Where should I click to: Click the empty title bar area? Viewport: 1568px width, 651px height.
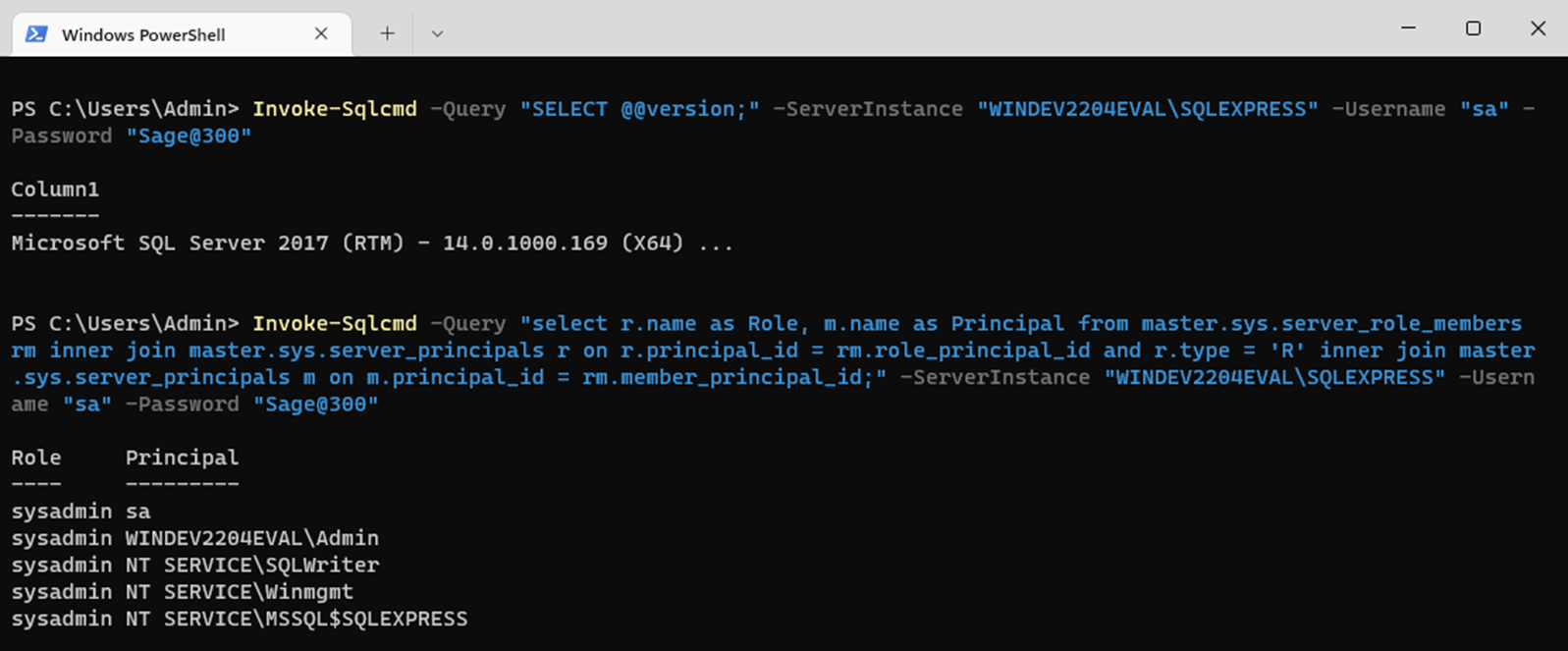[x=884, y=29]
